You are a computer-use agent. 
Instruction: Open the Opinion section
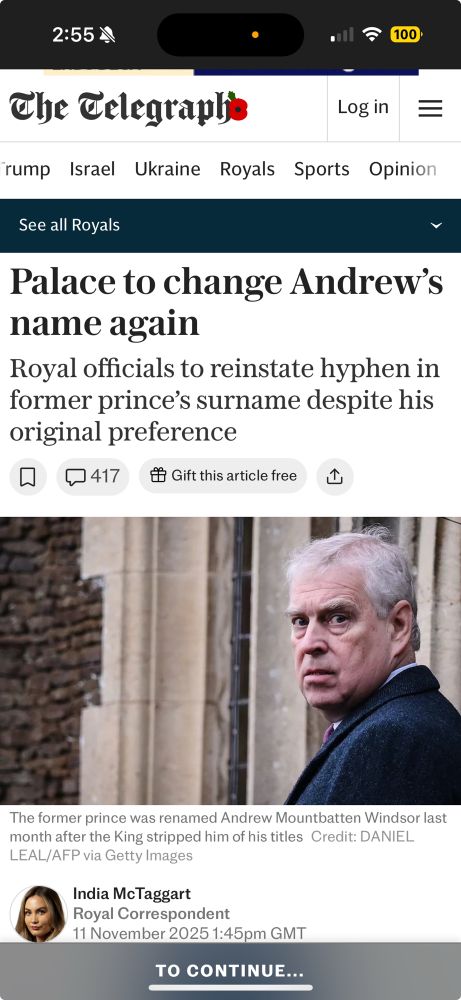click(x=402, y=169)
